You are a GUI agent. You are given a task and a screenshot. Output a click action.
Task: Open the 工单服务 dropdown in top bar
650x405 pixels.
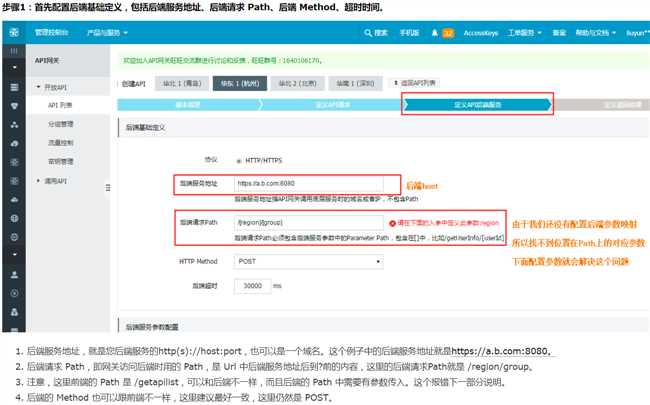525,32
